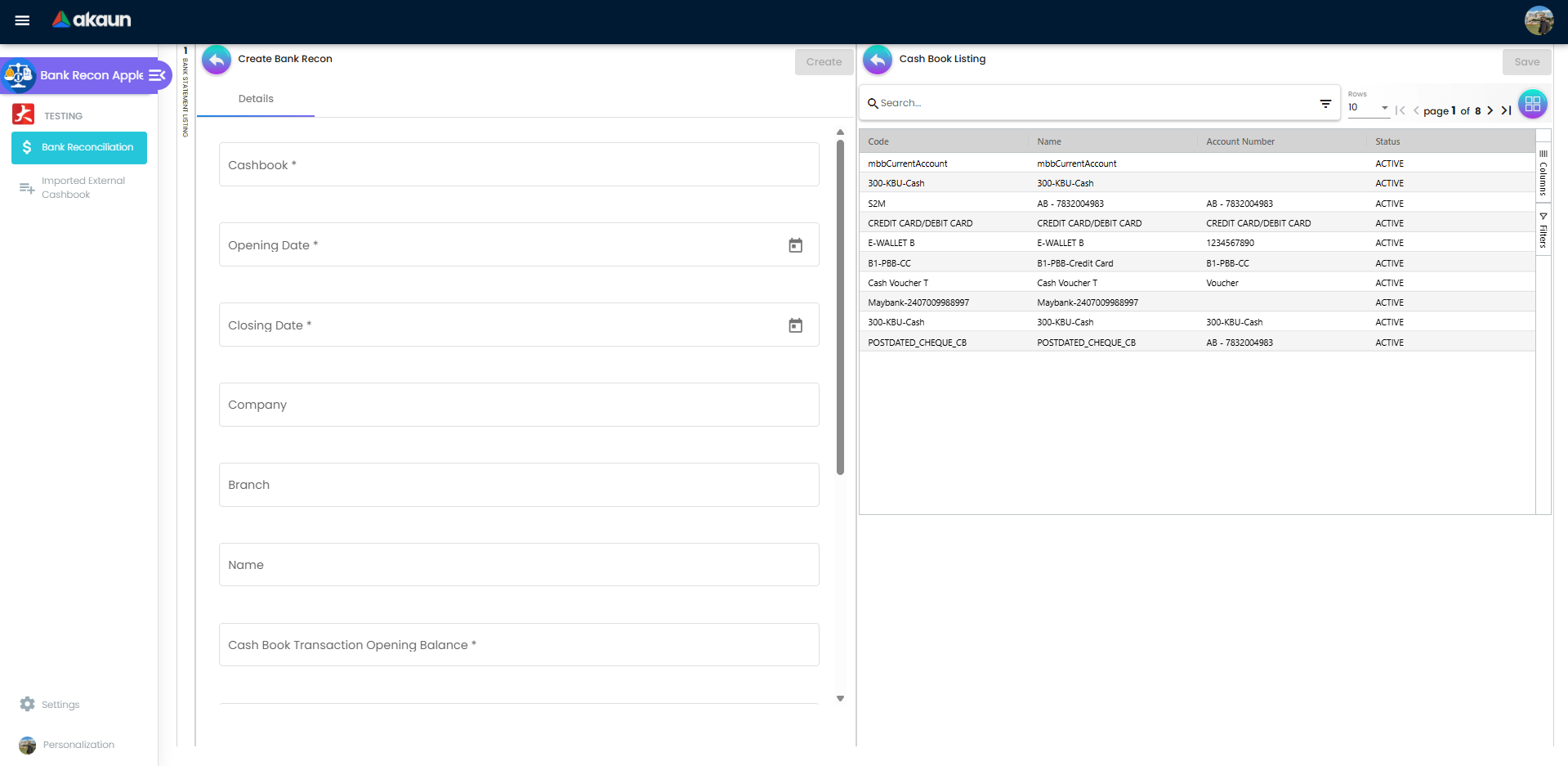Open the Opening Date calendar picker
The width and height of the screenshot is (1568, 766).
[x=795, y=244]
